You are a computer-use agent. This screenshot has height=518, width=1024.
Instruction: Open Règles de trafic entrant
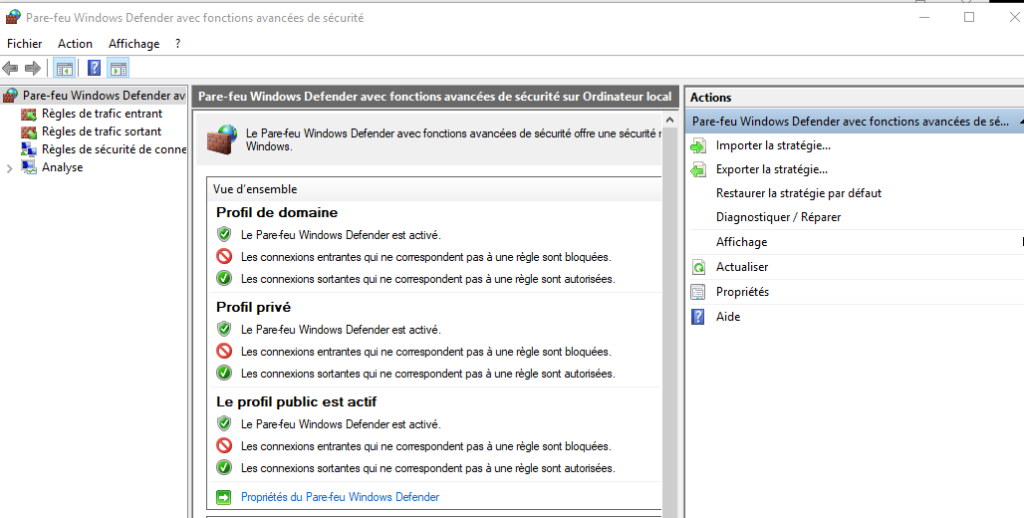pos(102,114)
